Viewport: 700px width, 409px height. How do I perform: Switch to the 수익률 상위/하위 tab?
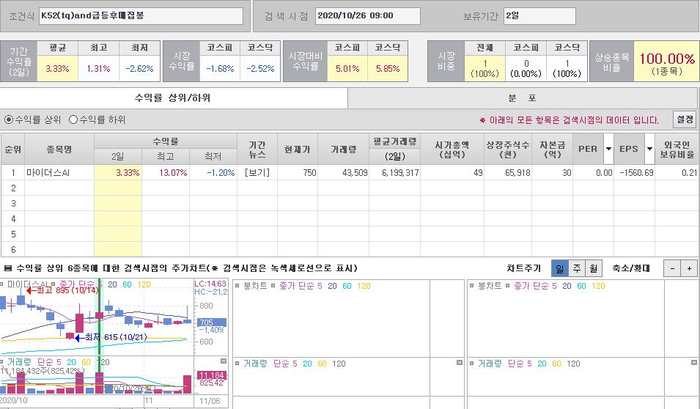coord(173,98)
